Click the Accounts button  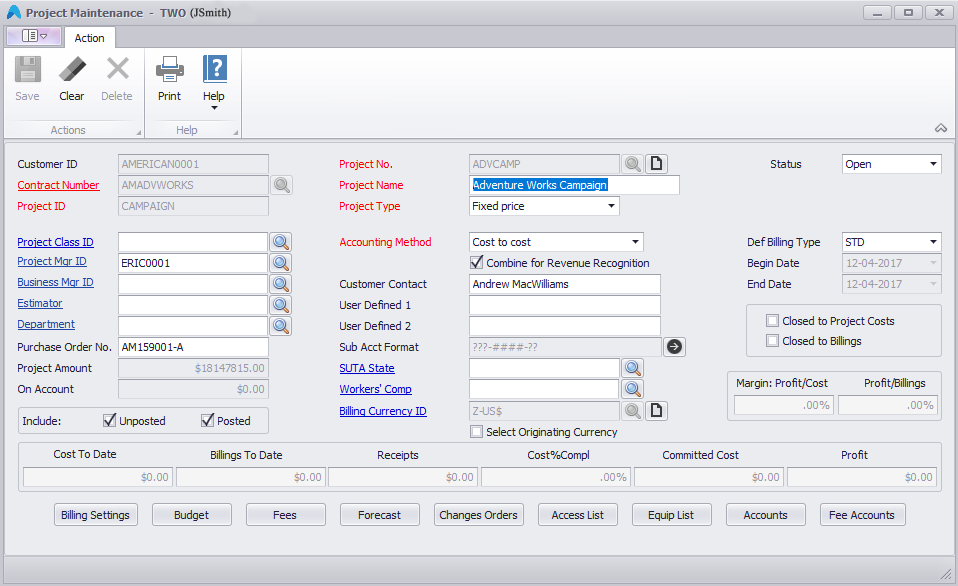[766, 515]
